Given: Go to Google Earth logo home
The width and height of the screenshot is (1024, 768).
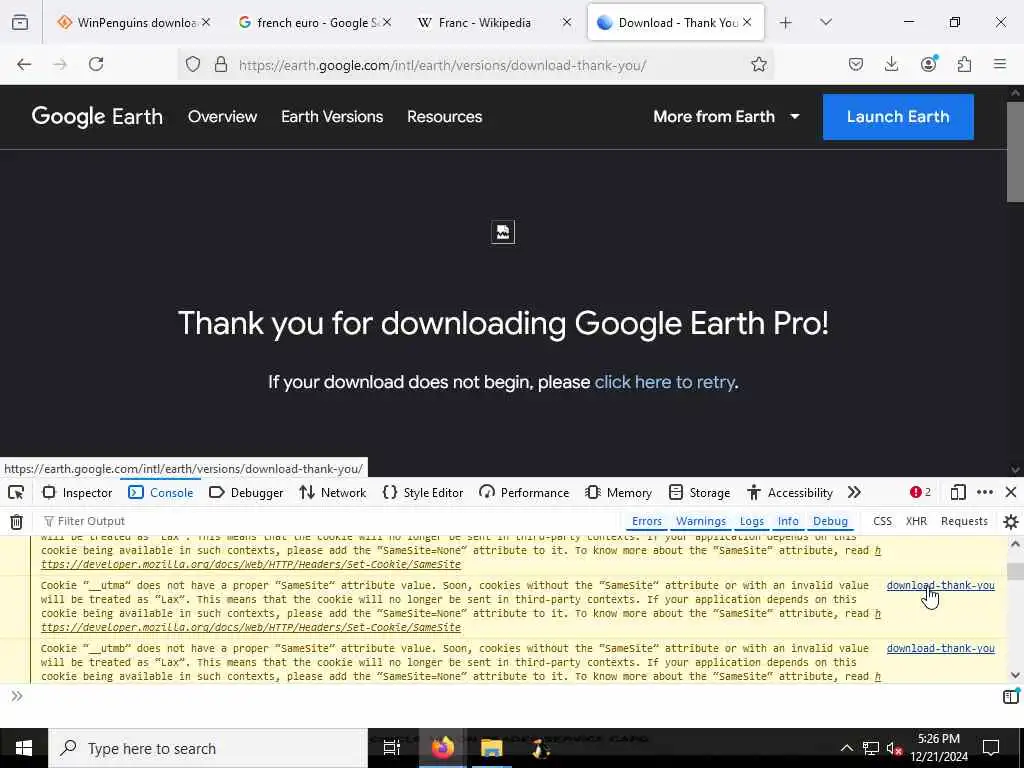Looking at the screenshot, I should tap(97, 117).
